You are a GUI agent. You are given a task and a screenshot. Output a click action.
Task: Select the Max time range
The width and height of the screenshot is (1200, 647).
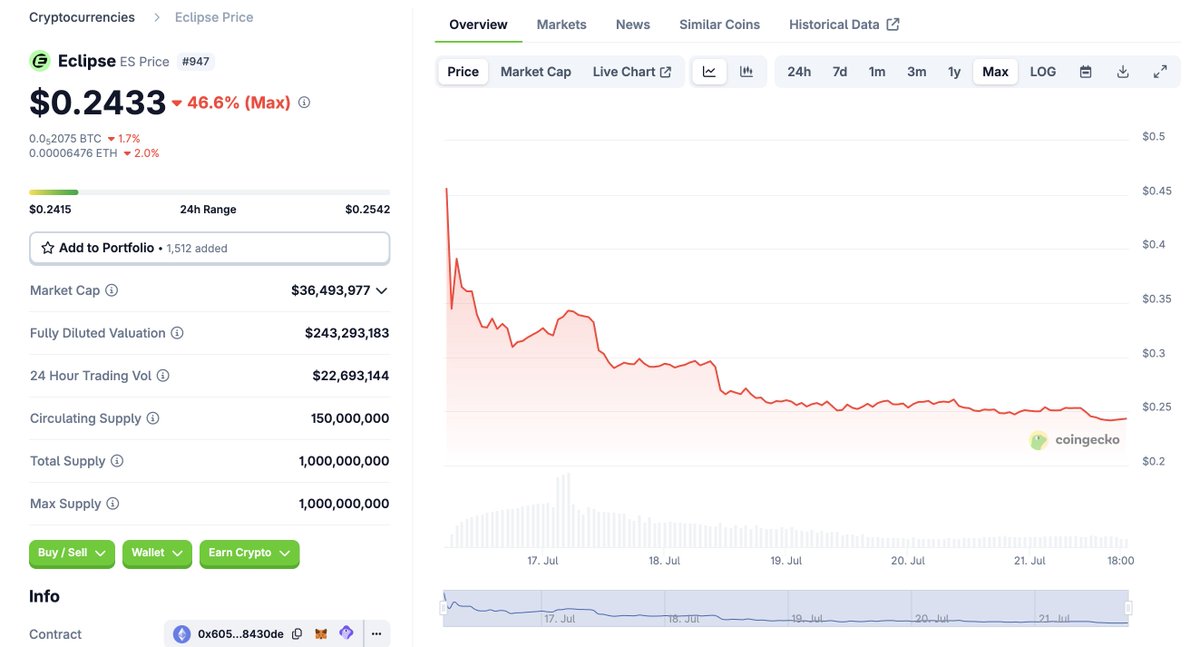pos(995,72)
